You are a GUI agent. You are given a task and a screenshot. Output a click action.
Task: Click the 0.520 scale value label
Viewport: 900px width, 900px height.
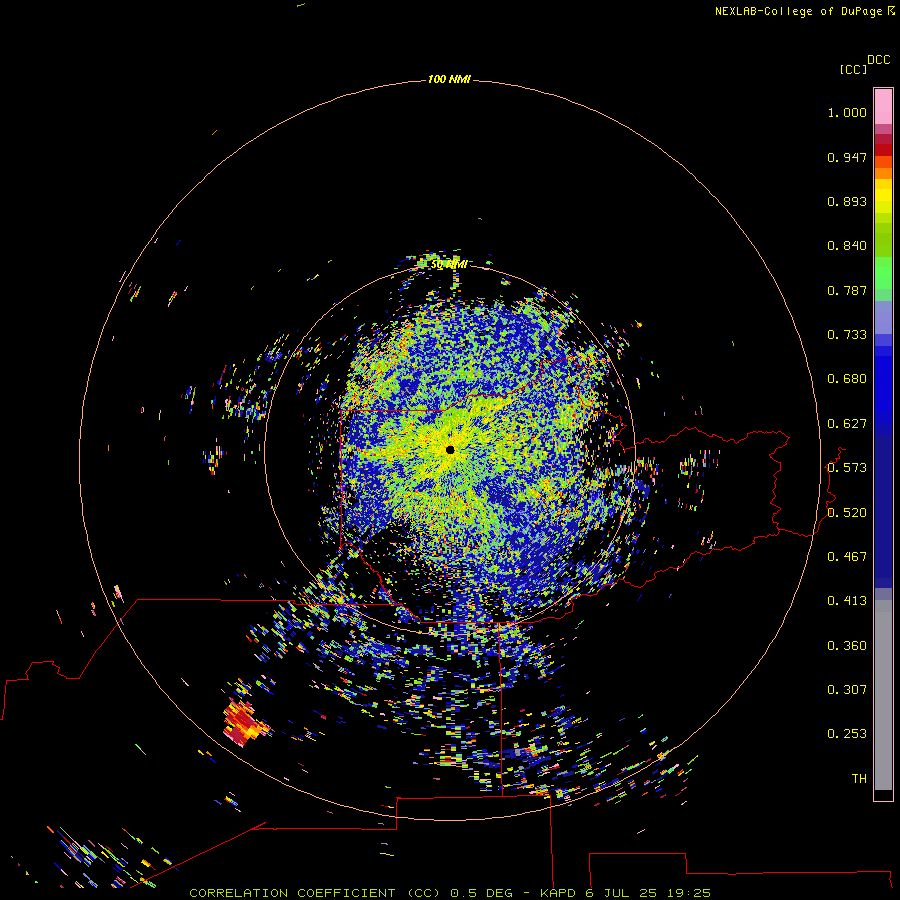click(847, 513)
